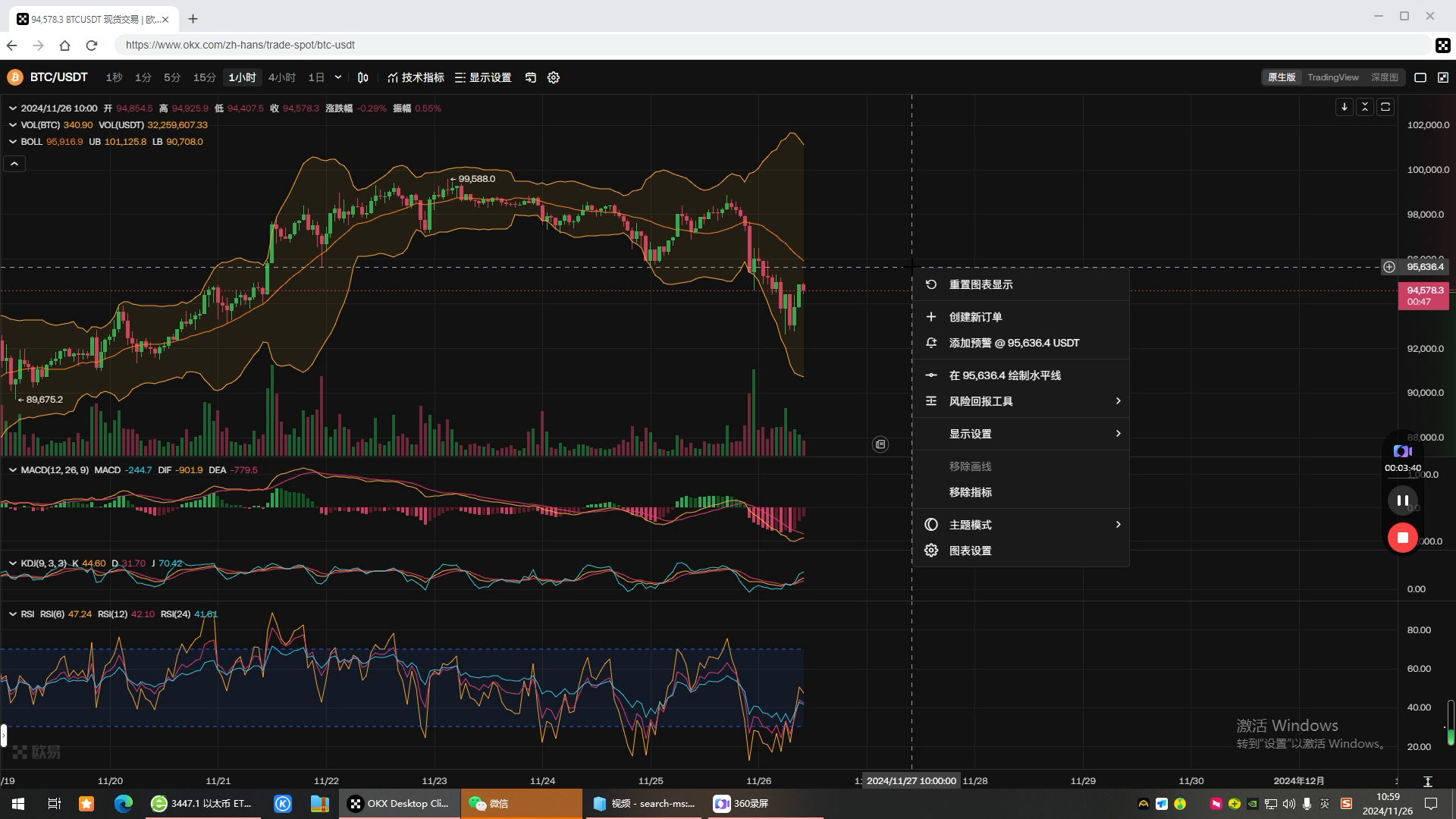Collapse the RSI indicator legend

pyautogui.click(x=13, y=614)
